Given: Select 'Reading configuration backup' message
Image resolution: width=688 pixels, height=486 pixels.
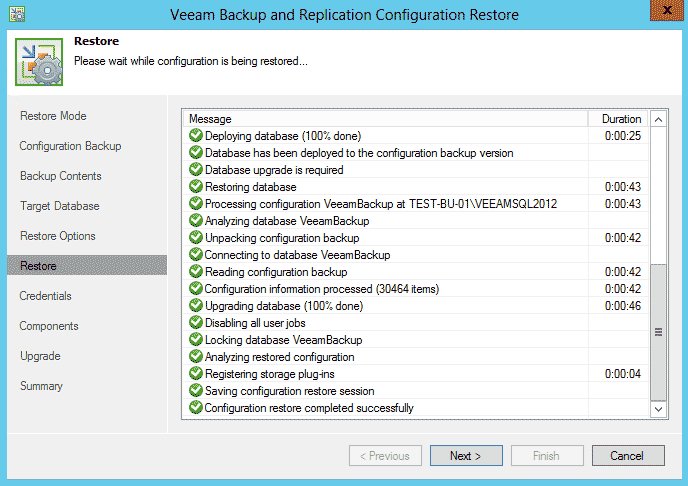Looking at the screenshot, I should (x=276, y=272).
